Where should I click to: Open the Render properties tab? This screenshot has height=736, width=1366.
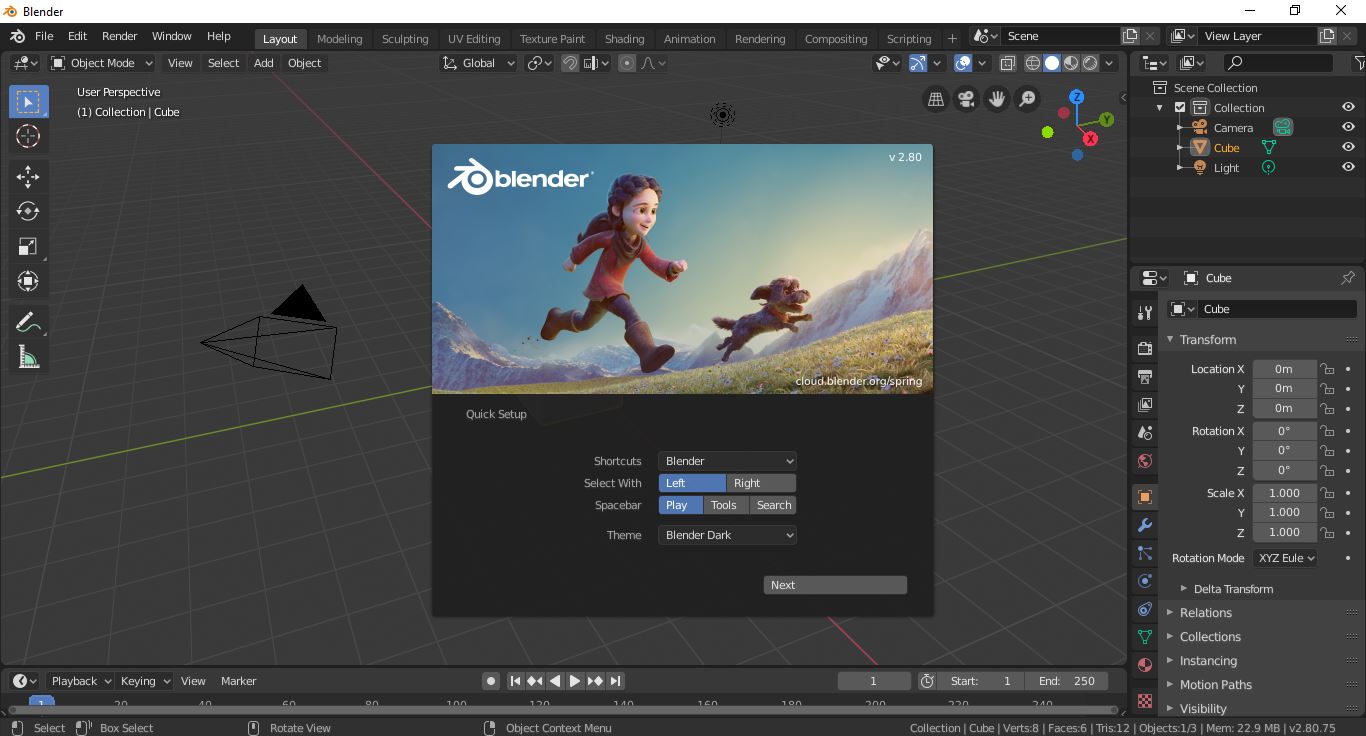click(x=1145, y=348)
